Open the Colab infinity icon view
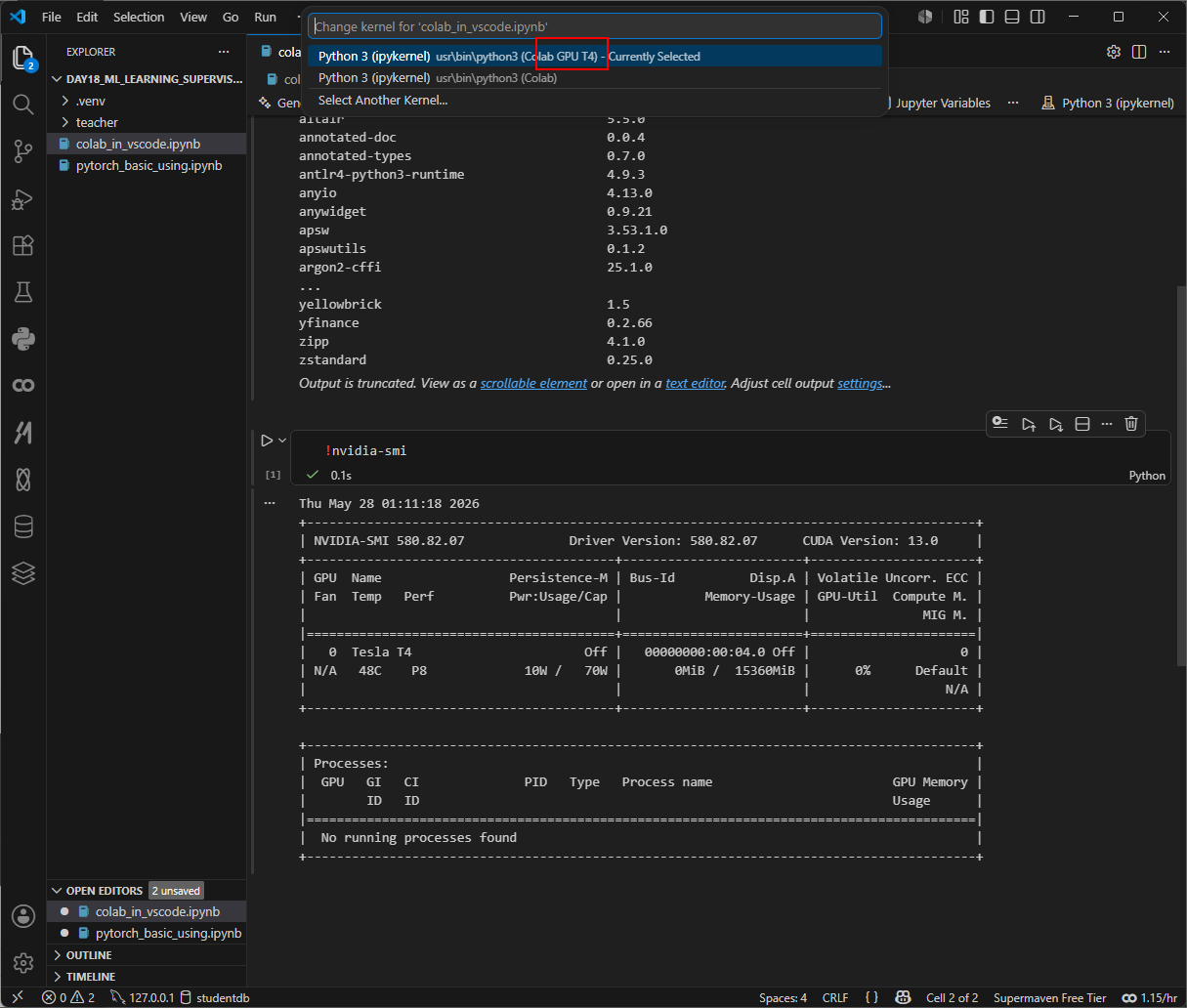The image size is (1187, 1008). click(x=23, y=386)
